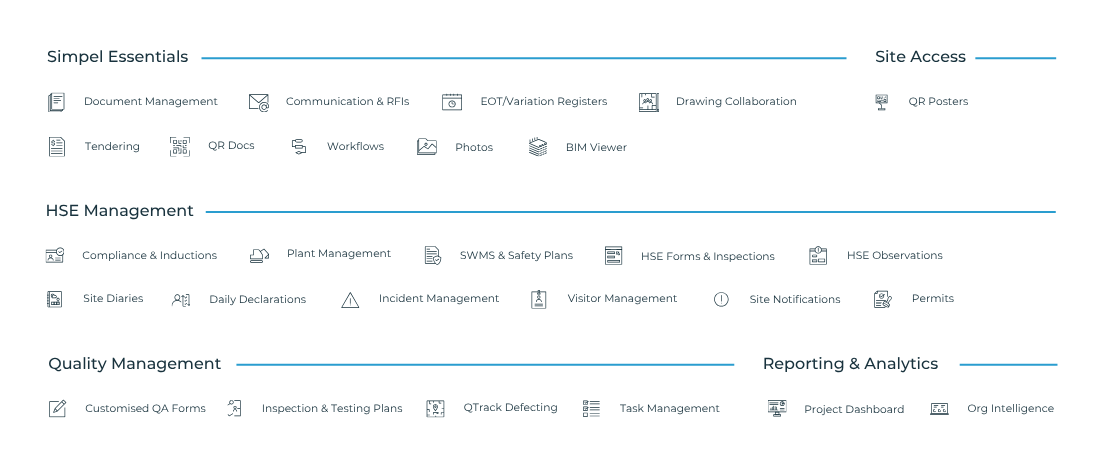
Task: Click the Simpel Essentials section heading
Action: 117,57
